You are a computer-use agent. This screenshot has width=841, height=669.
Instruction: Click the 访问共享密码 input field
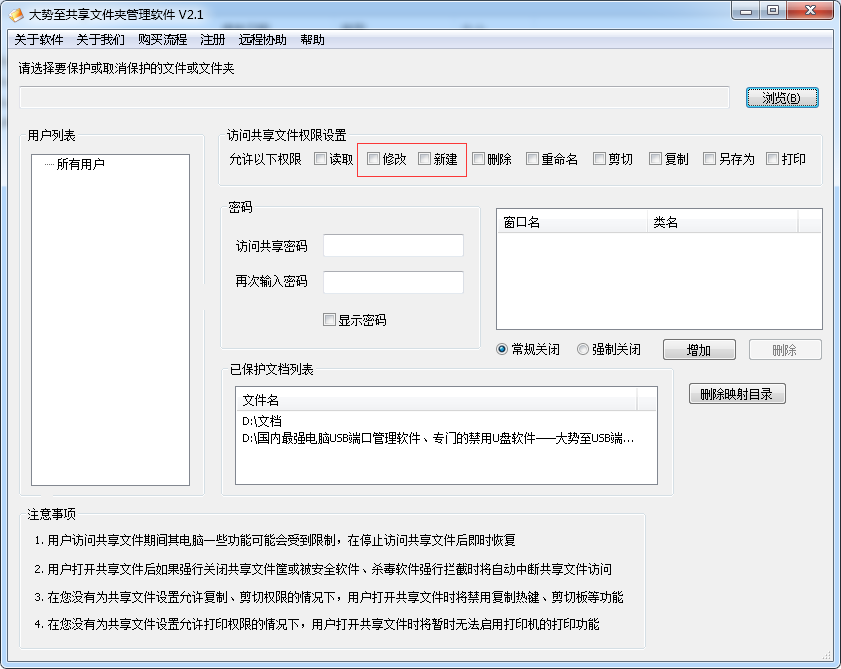[393, 246]
